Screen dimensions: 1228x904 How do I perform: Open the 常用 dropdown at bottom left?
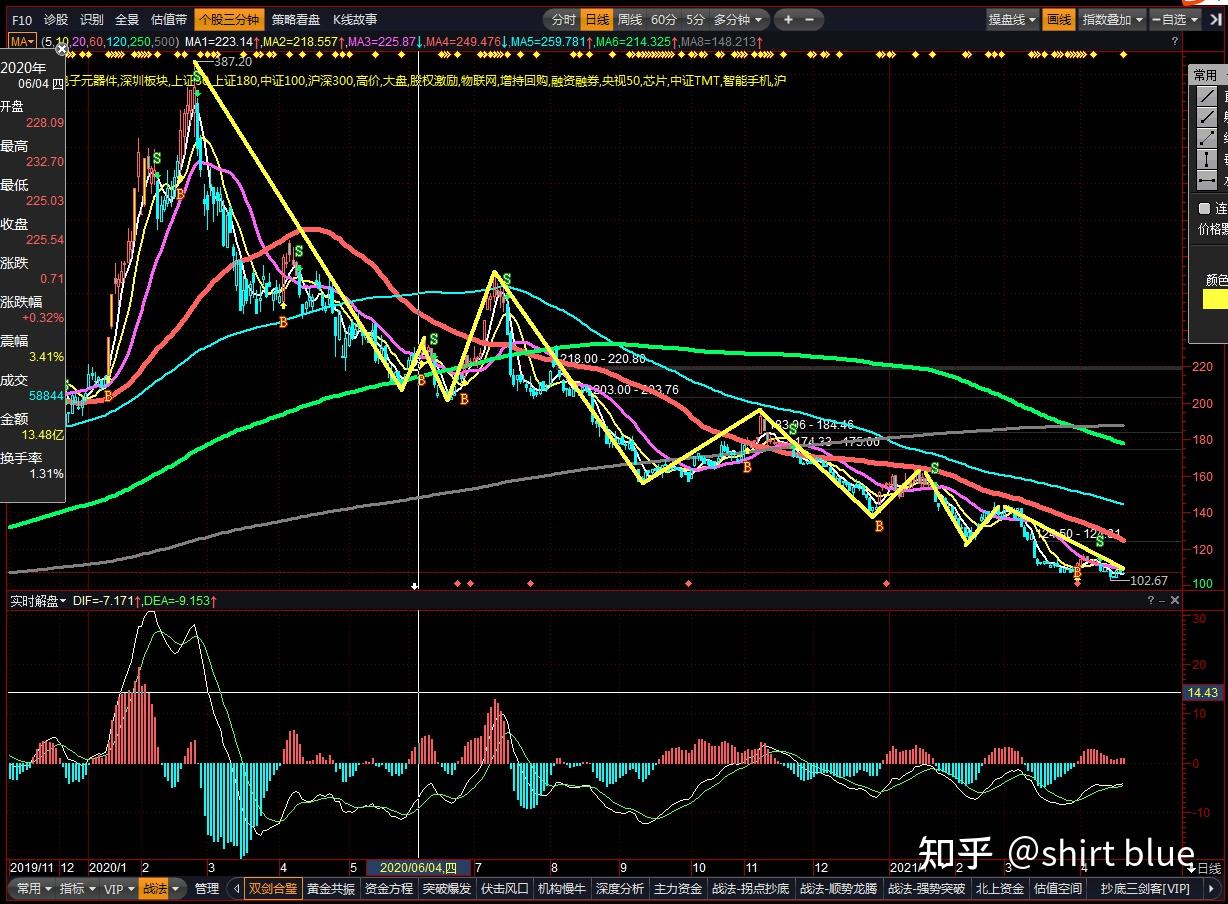tap(33, 888)
